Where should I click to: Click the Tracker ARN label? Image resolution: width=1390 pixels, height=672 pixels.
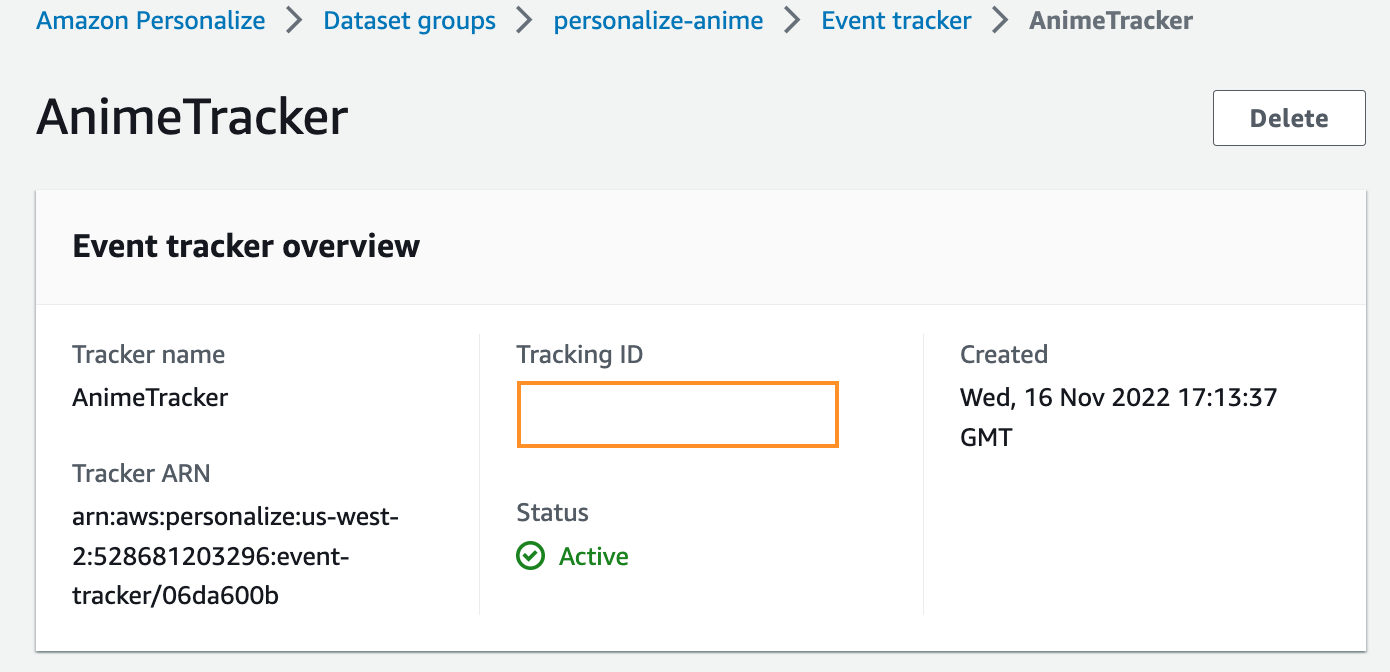[141, 473]
